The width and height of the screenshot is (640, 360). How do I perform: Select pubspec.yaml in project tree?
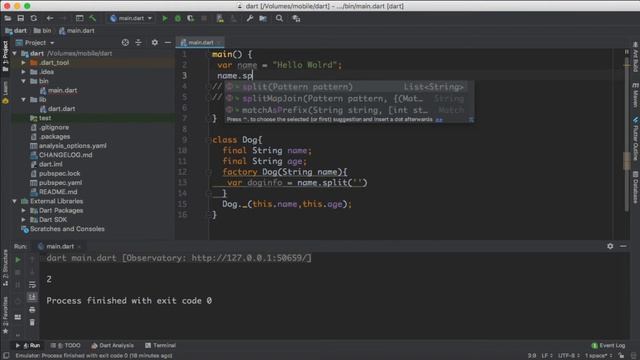[x=60, y=183]
